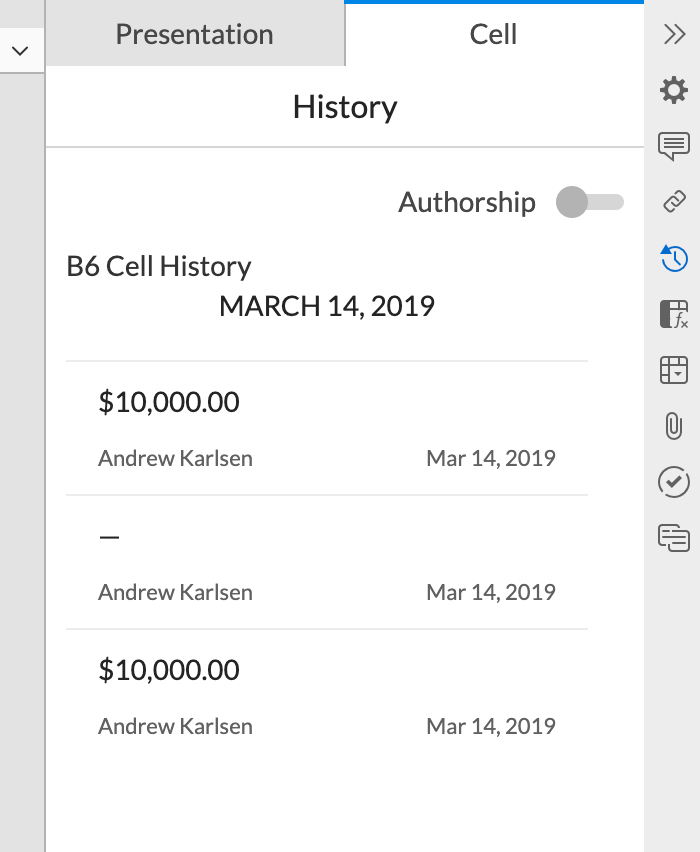The image size is (700, 852).
Task: Switch to the Presentation tab
Action: coord(194,34)
